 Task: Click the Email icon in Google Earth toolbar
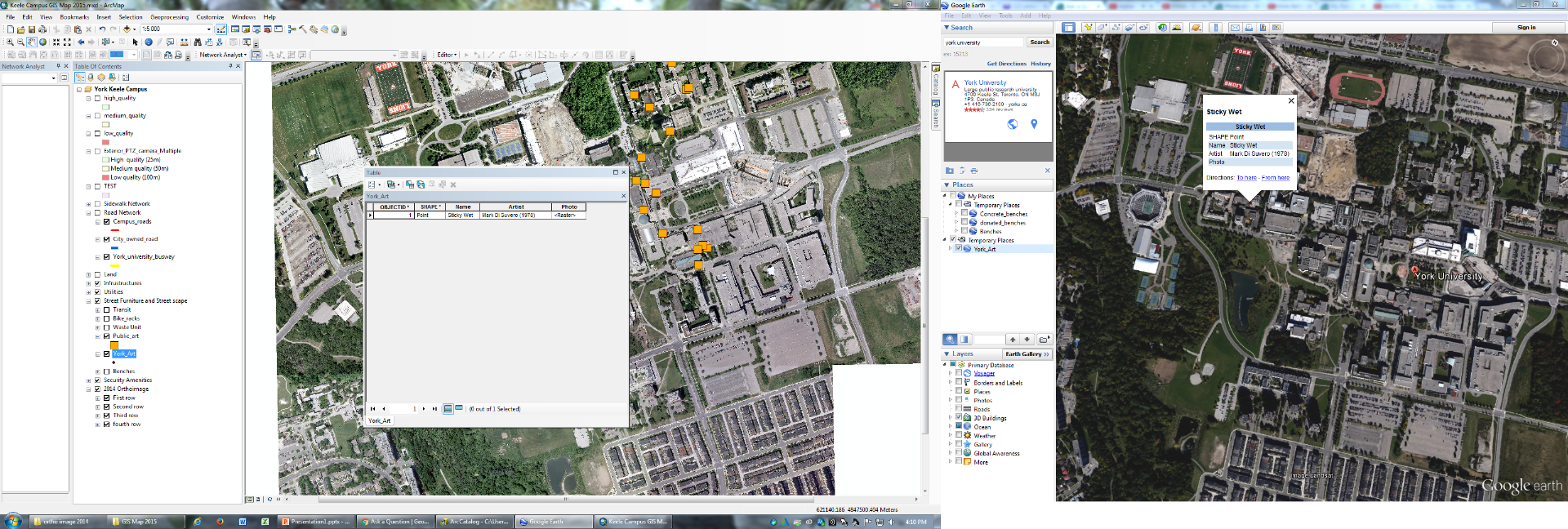point(1236,28)
